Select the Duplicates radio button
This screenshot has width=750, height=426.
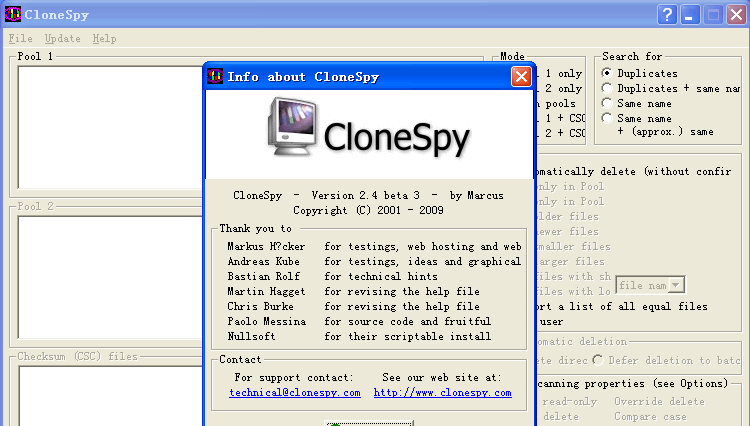click(607, 73)
